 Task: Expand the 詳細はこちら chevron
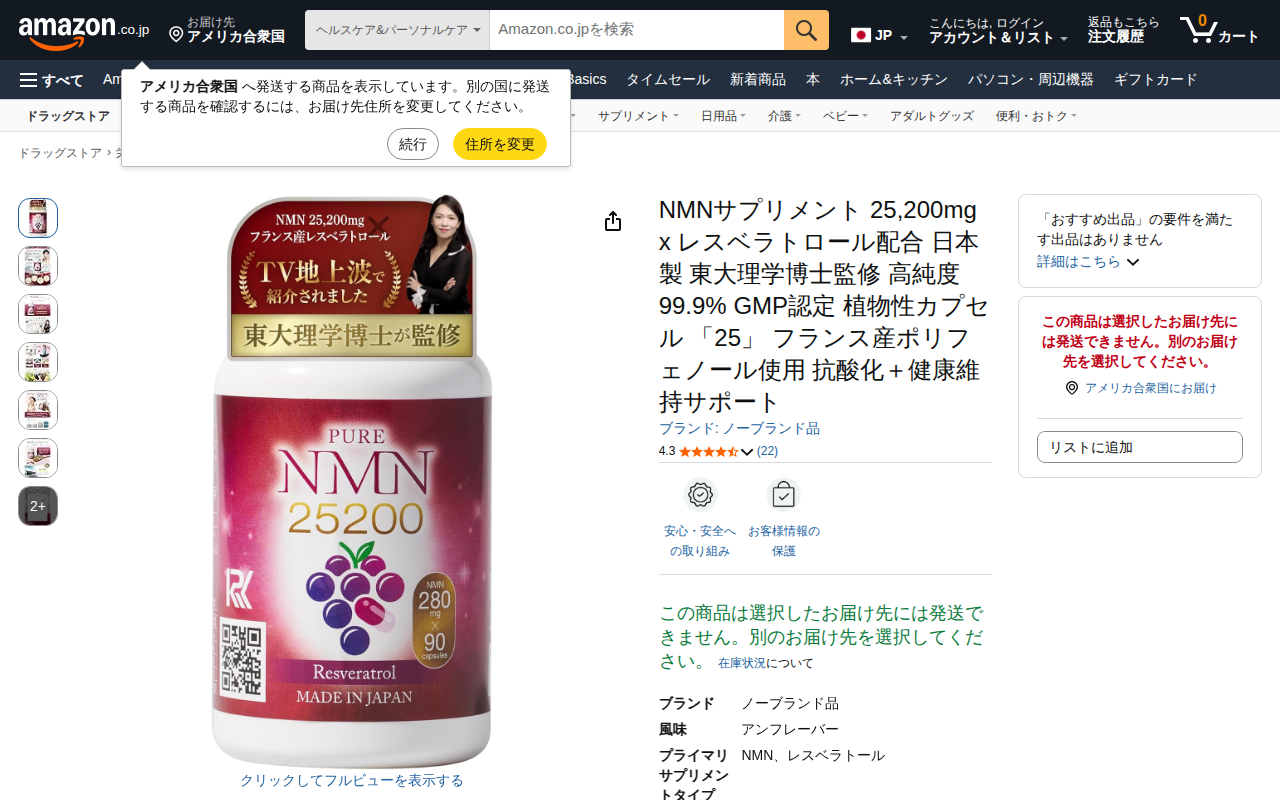coord(1133,262)
